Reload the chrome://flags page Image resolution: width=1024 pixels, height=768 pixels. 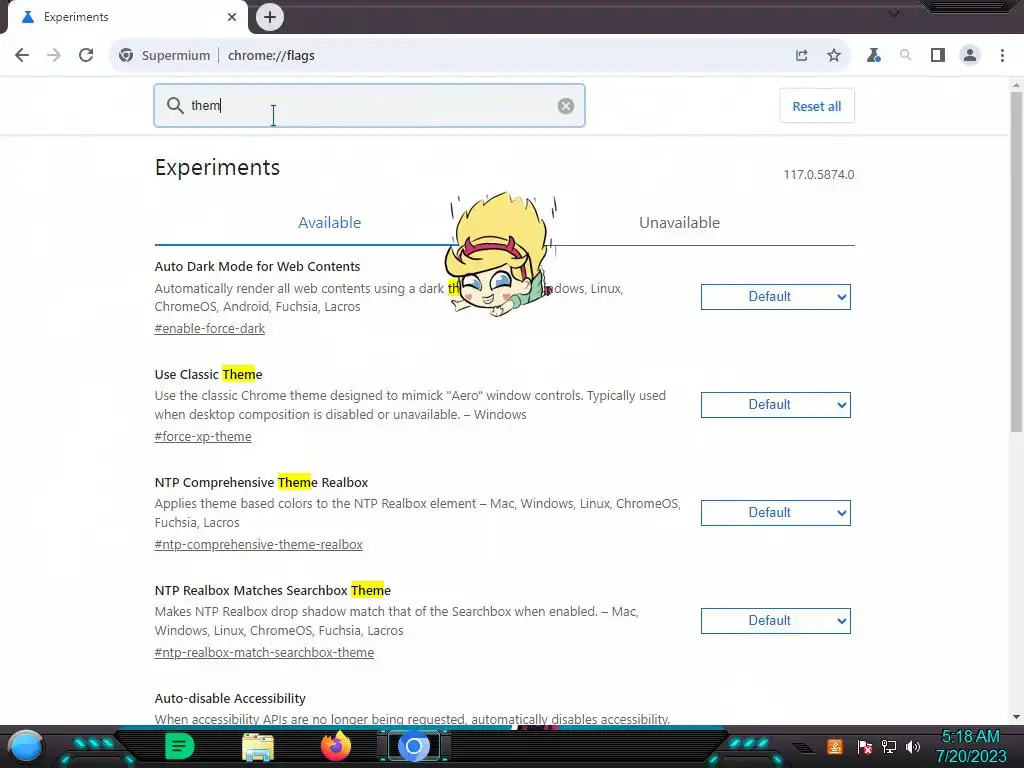tap(86, 56)
